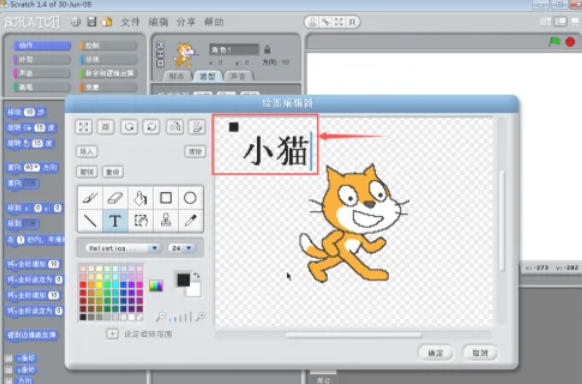Select the Rectangle tool

(x=166, y=198)
